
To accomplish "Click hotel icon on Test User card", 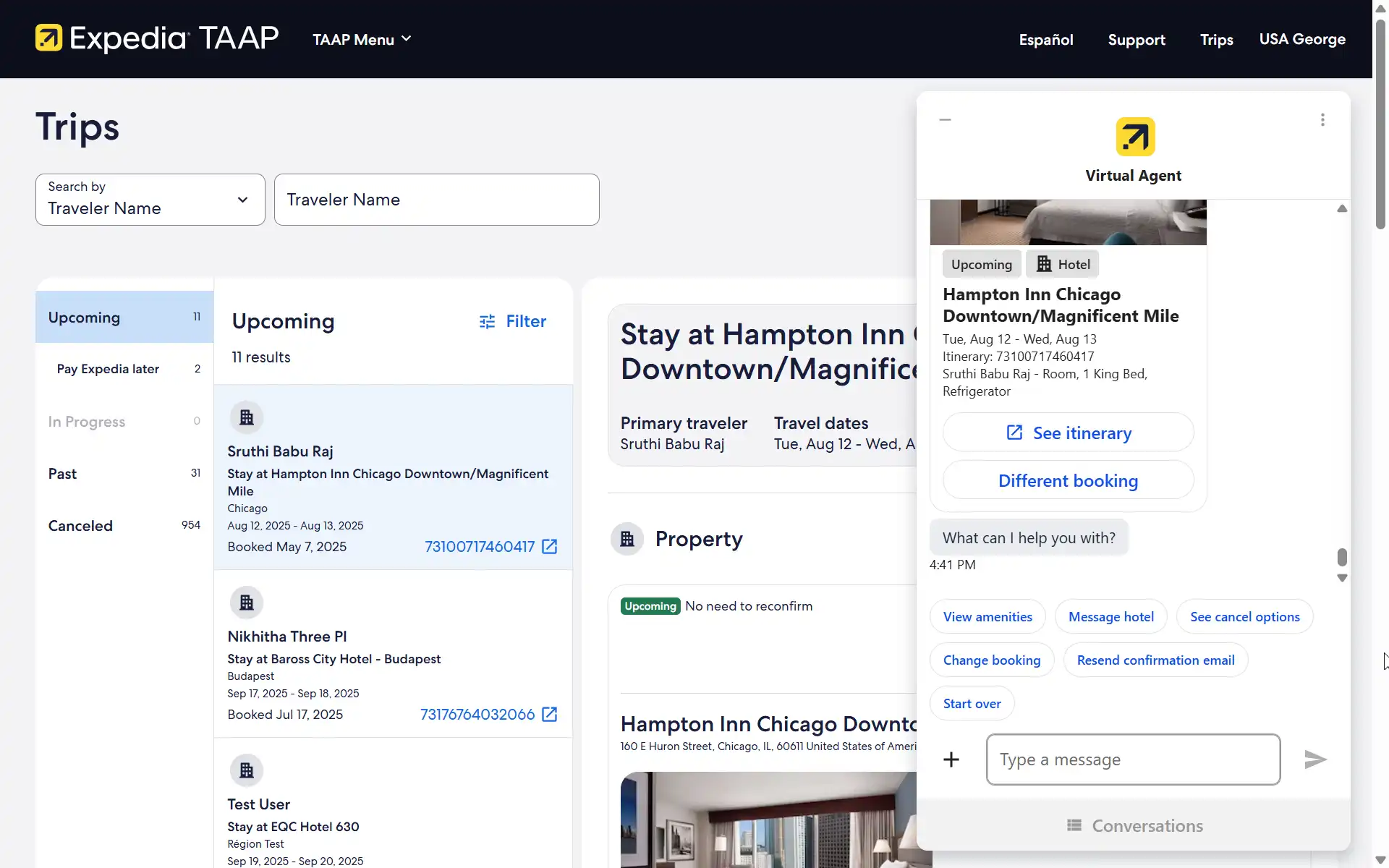I will (x=247, y=770).
